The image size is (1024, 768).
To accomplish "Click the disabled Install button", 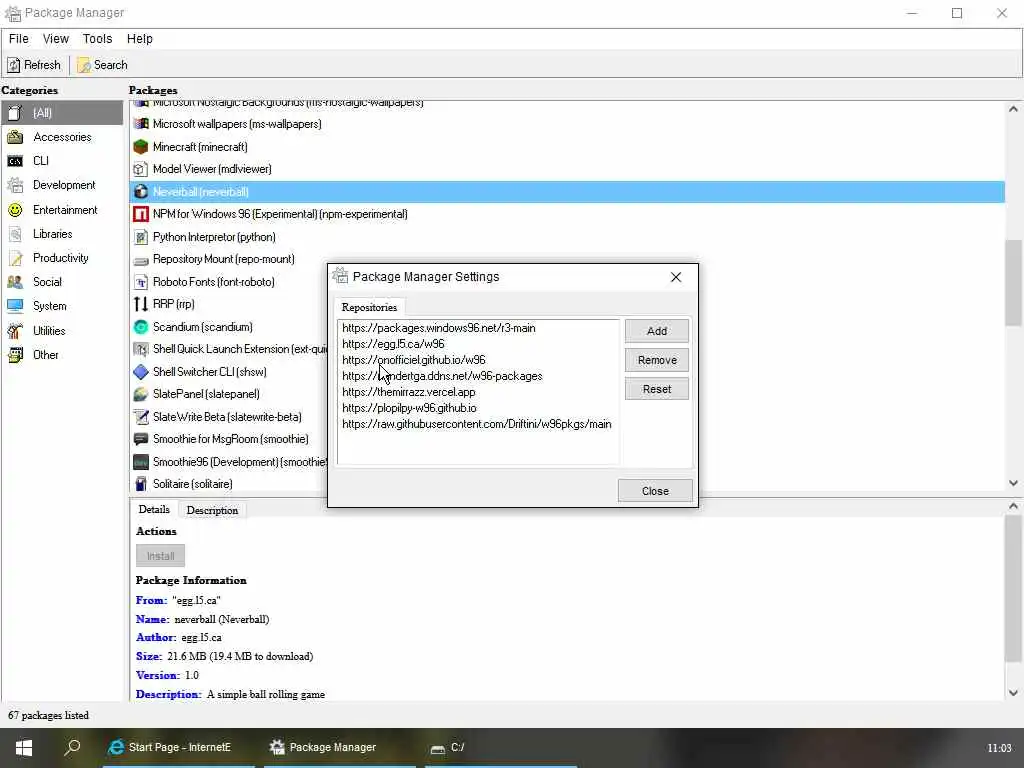I will point(160,556).
